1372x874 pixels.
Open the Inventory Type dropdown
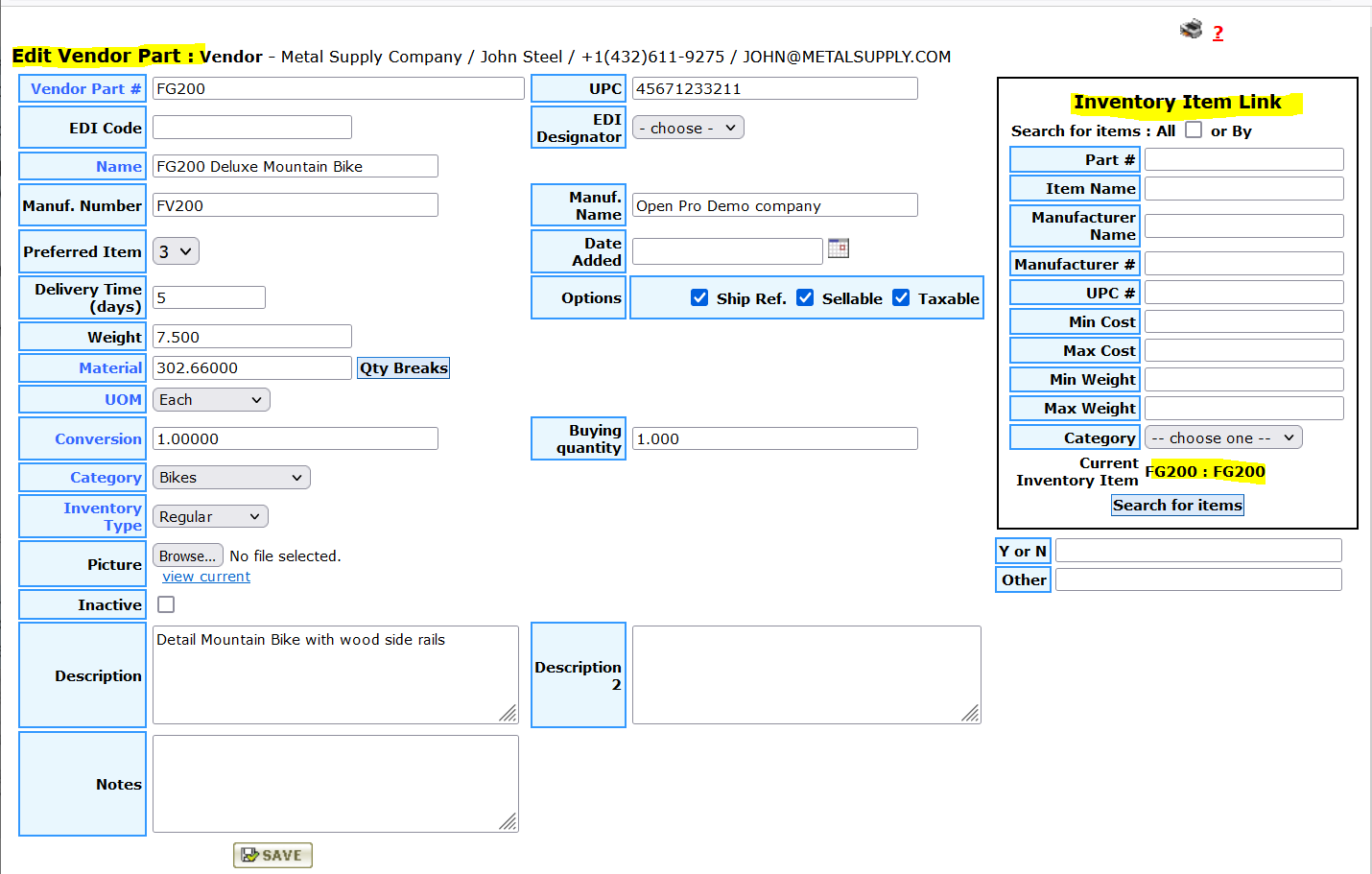point(210,517)
